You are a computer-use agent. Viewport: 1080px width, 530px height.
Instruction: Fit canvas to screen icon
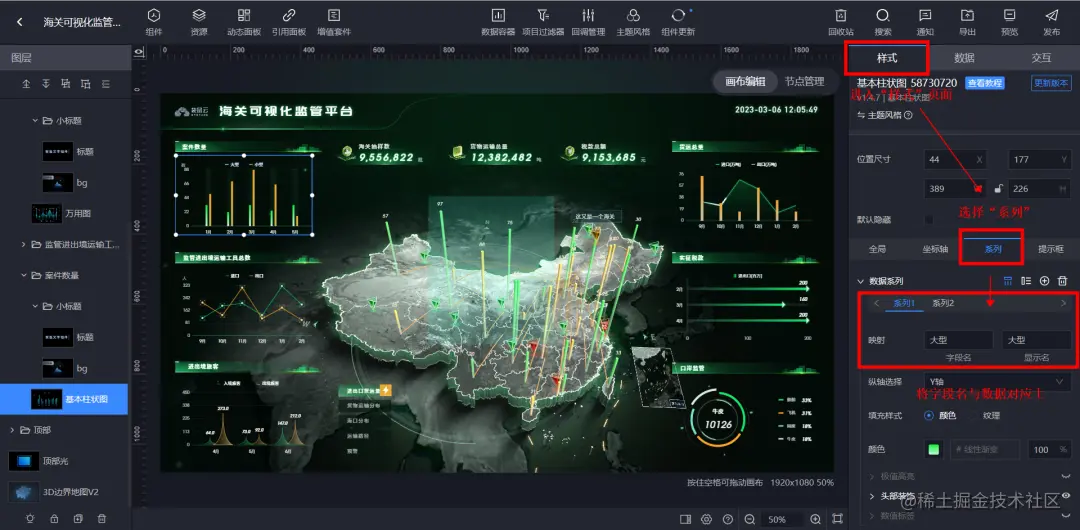pyautogui.click(x=838, y=519)
